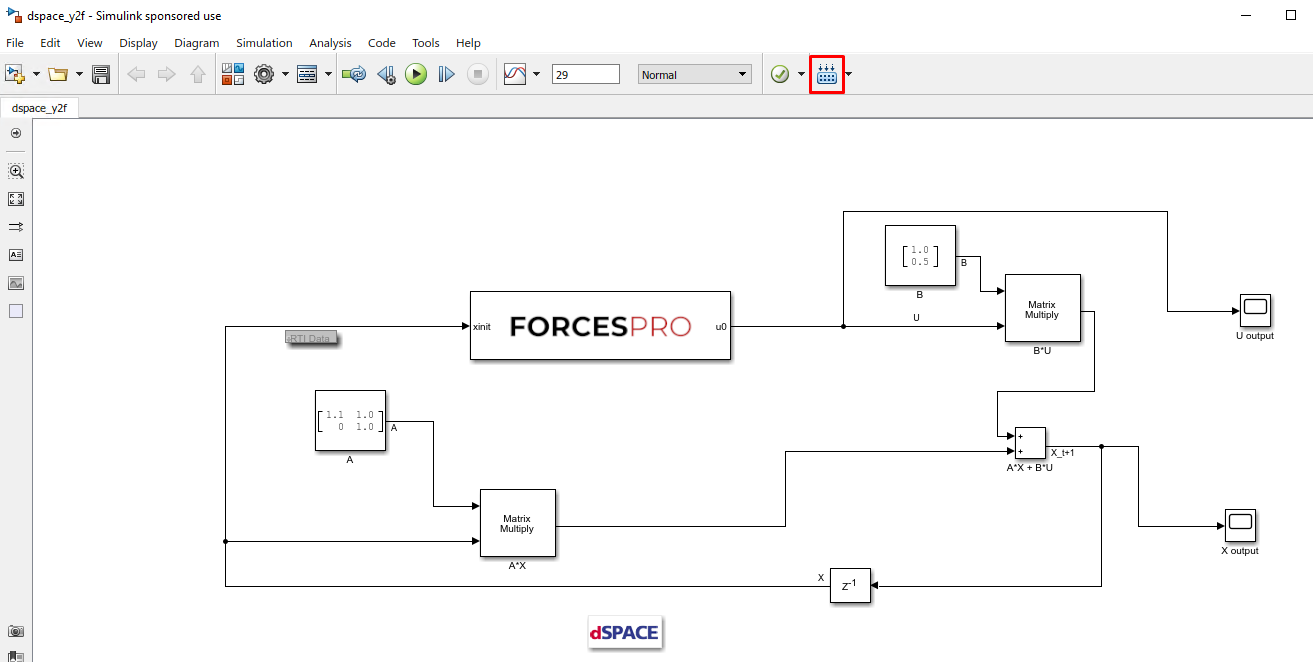The width and height of the screenshot is (1313, 662).
Task: Open the Diagram menu
Action: (x=196, y=43)
